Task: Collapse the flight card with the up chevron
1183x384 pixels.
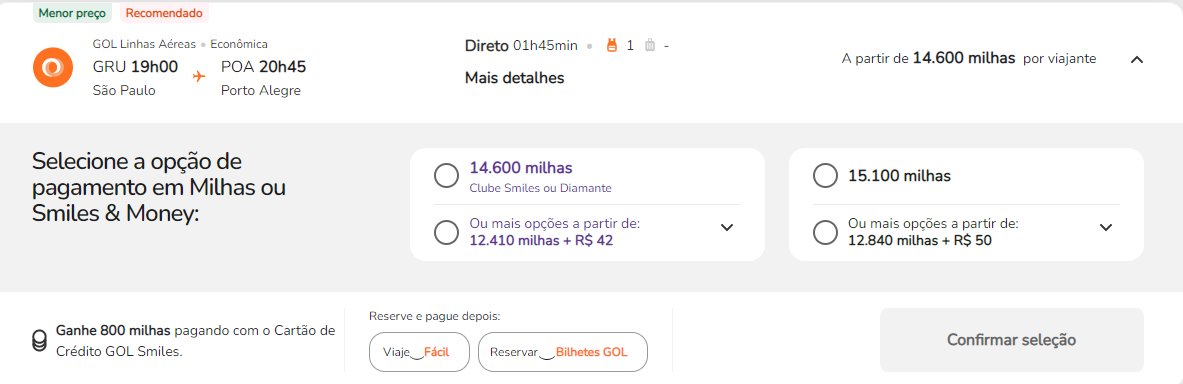Action: [x=1137, y=60]
